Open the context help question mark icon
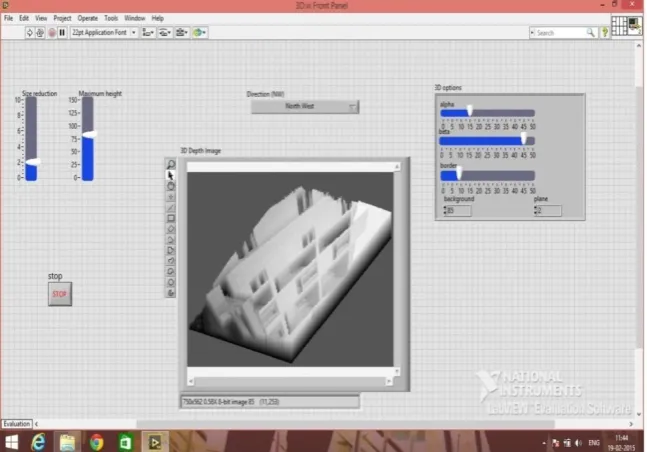 click(604, 33)
